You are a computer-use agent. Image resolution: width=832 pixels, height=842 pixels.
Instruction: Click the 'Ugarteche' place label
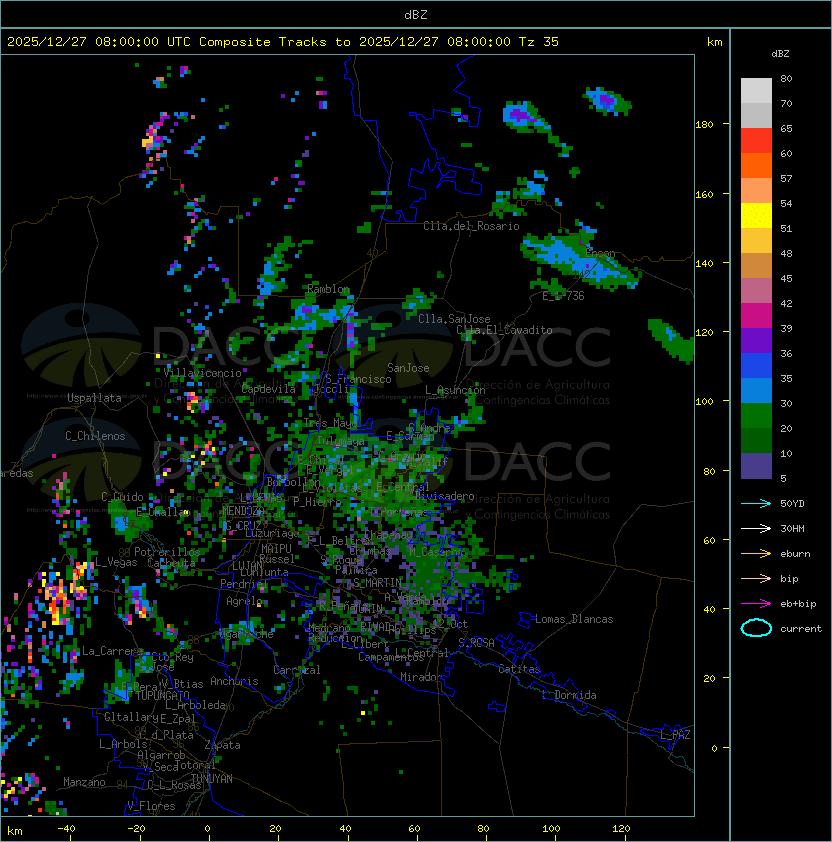pos(247,634)
